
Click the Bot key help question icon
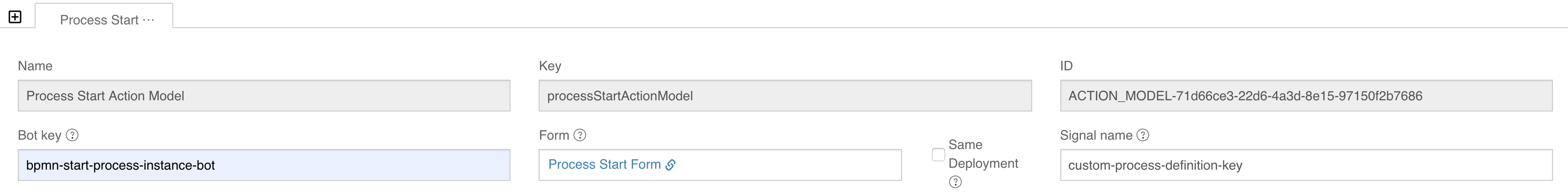click(x=73, y=135)
